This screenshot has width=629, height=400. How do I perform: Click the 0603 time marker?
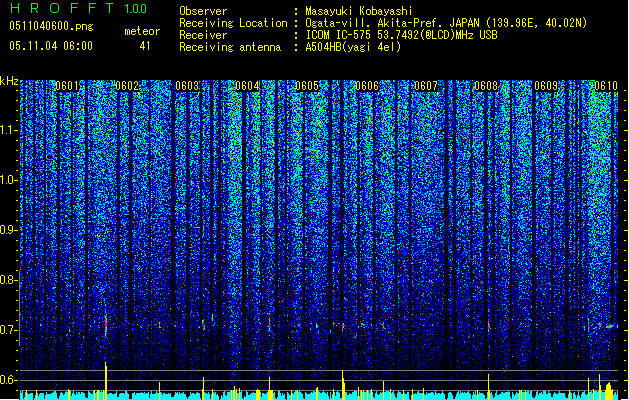[x=187, y=86]
